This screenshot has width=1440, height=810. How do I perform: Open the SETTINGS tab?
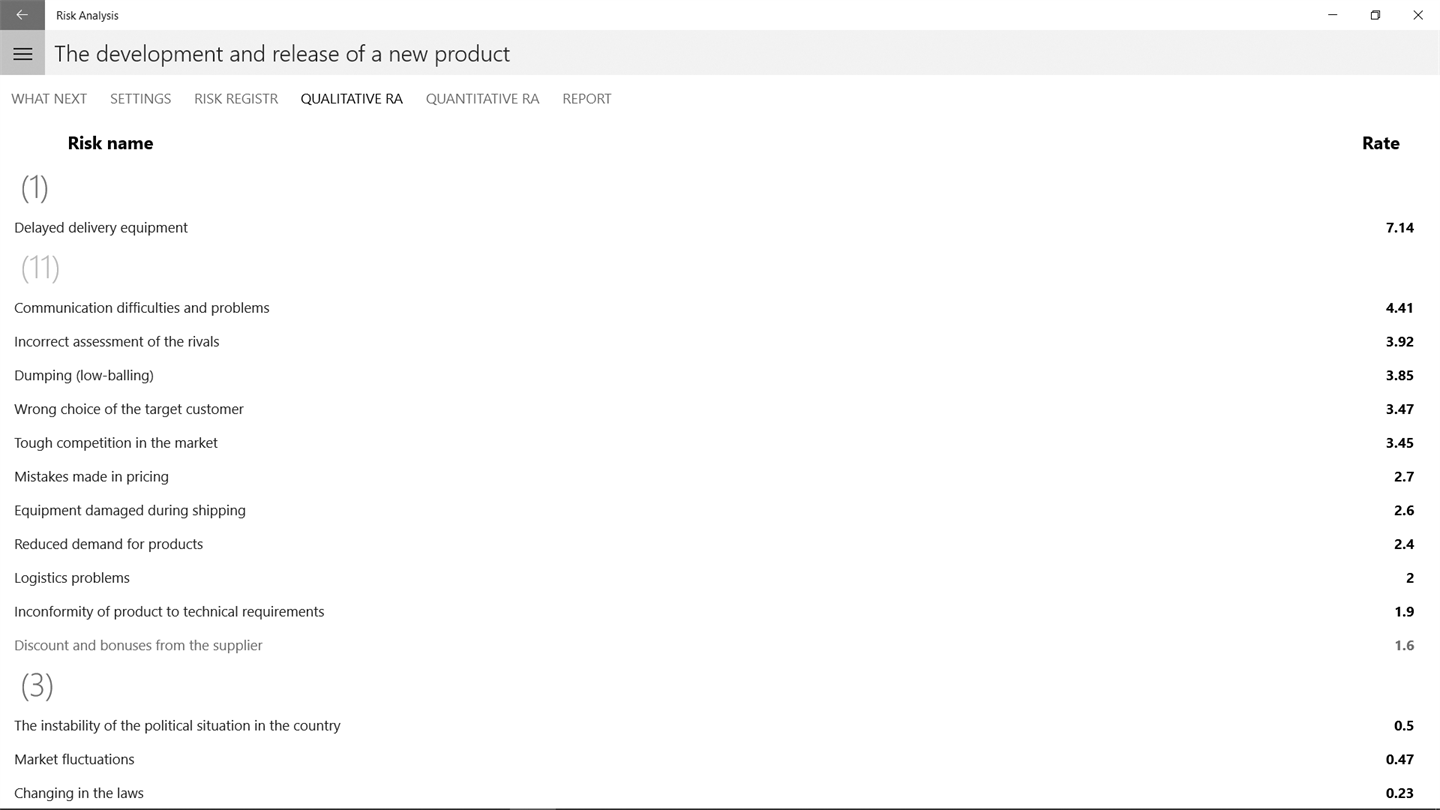coord(140,99)
